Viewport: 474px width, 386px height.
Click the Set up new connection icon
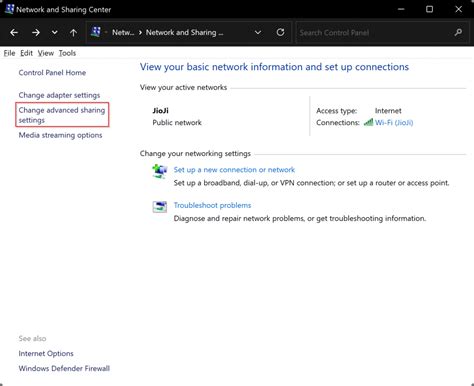pos(160,171)
